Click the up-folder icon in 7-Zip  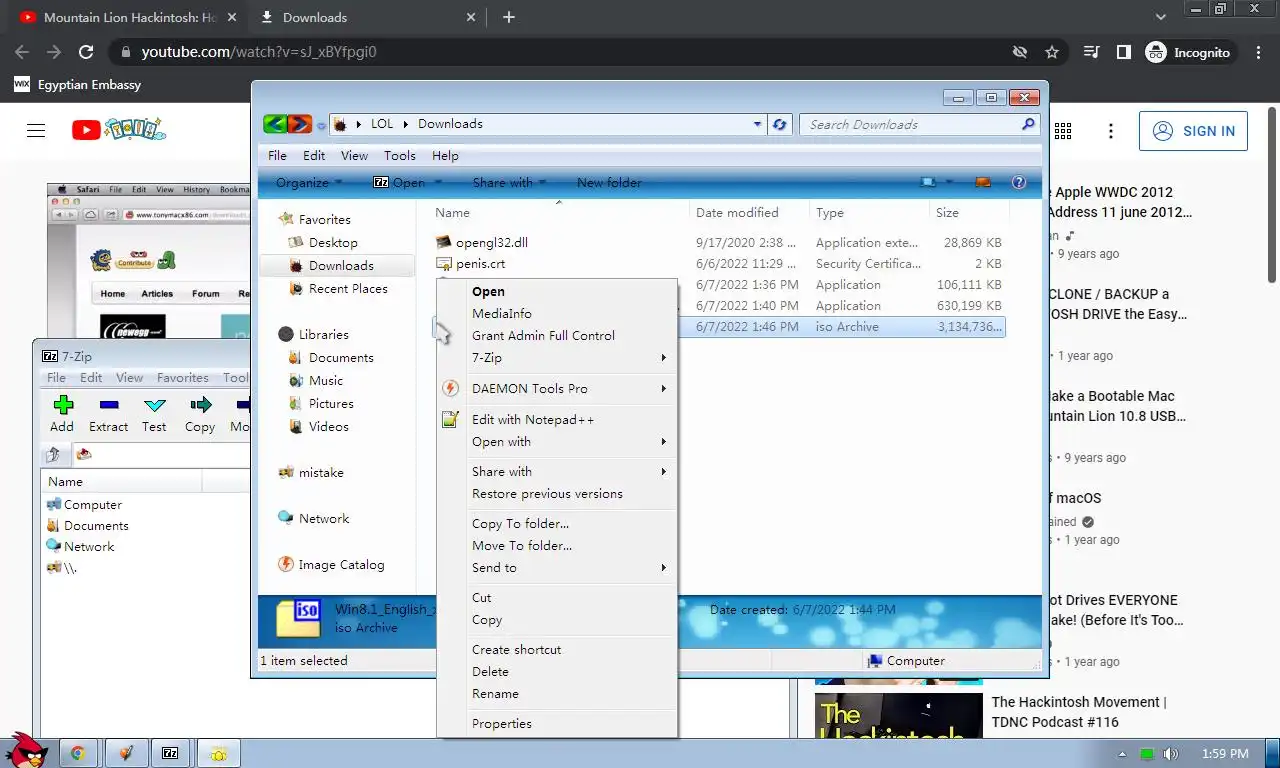click(x=54, y=455)
